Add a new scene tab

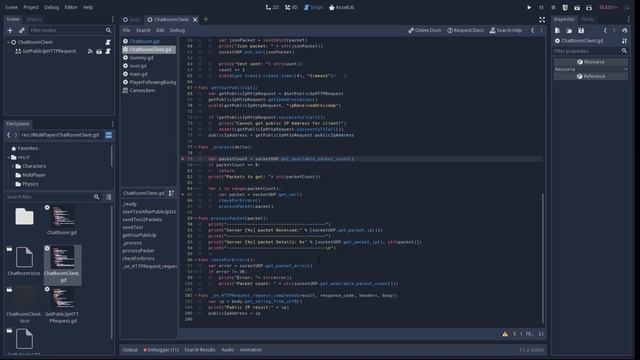tap(206, 19)
